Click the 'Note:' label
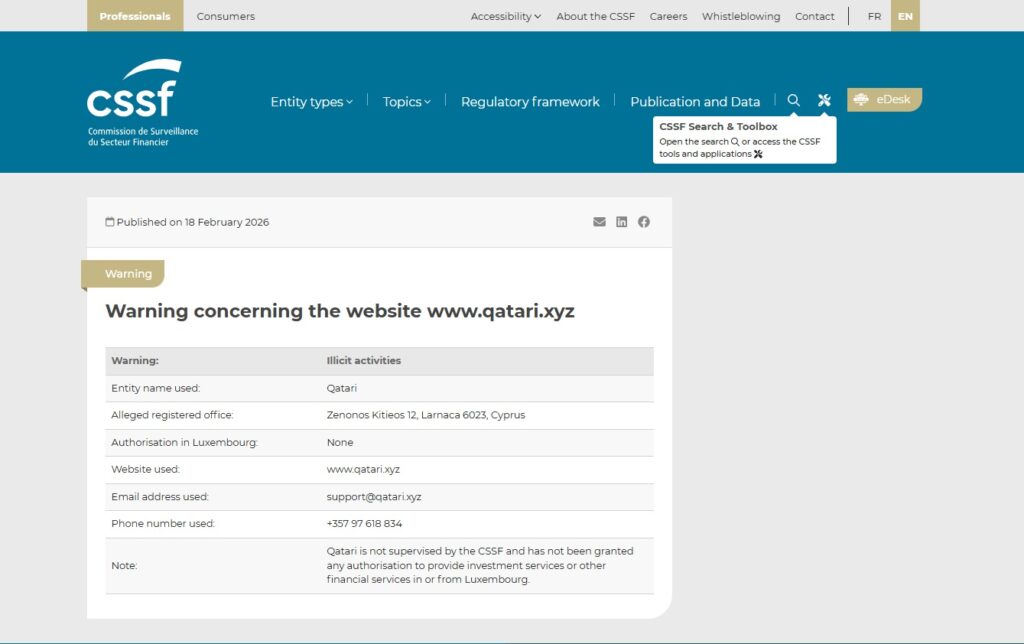 [124, 566]
